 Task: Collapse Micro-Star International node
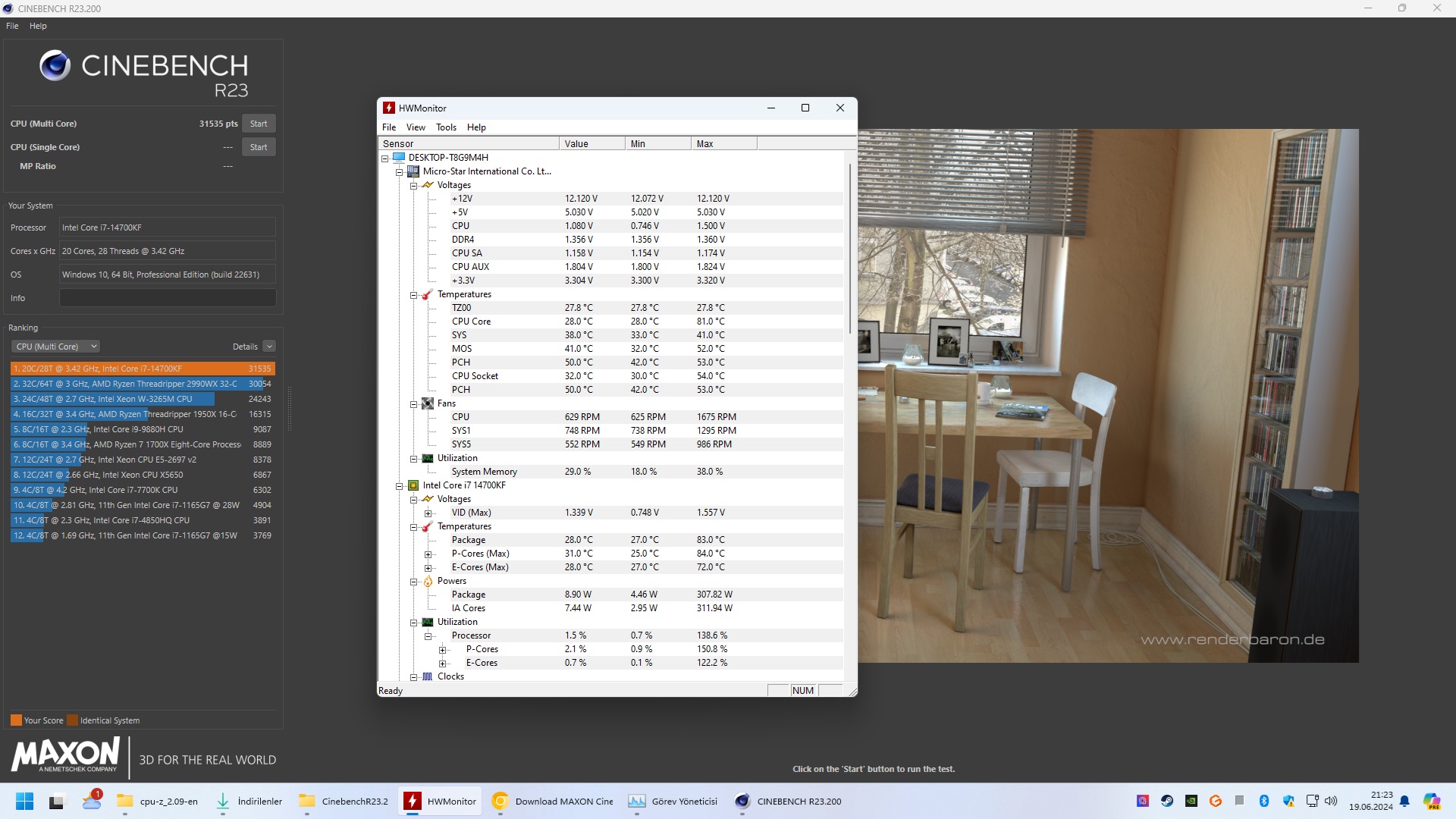point(399,171)
